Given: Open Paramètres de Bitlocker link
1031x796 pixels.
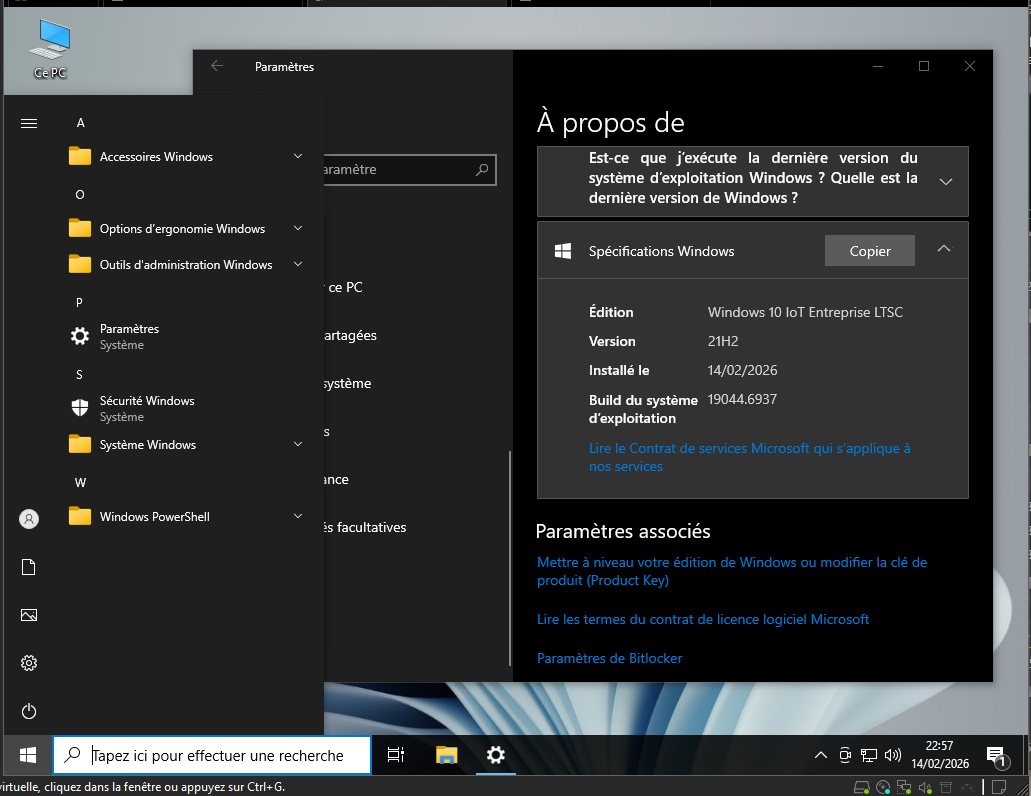Looking at the screenshot, I should click(610, 658).
